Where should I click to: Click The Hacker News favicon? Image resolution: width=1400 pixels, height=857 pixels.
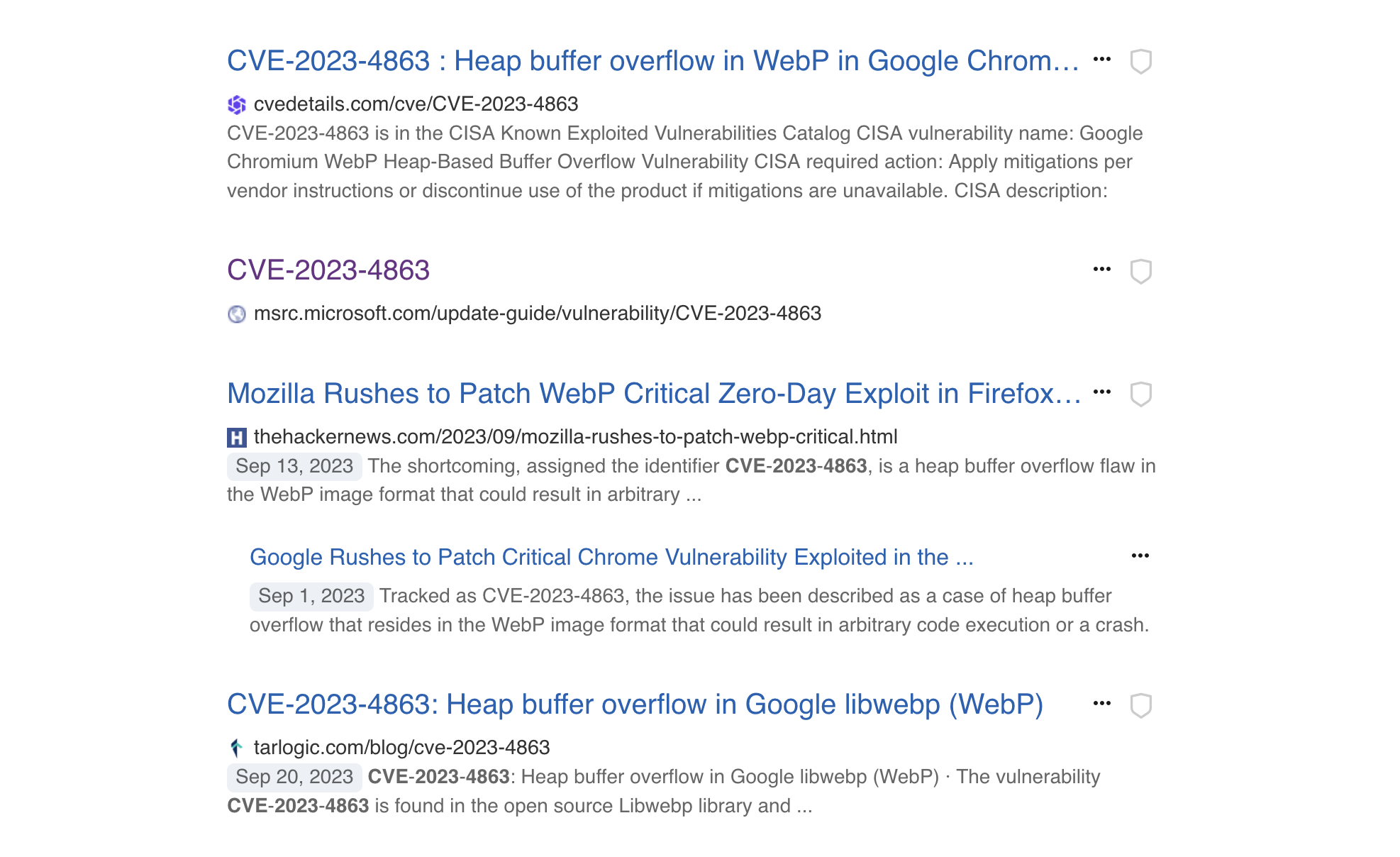(237, 437)
